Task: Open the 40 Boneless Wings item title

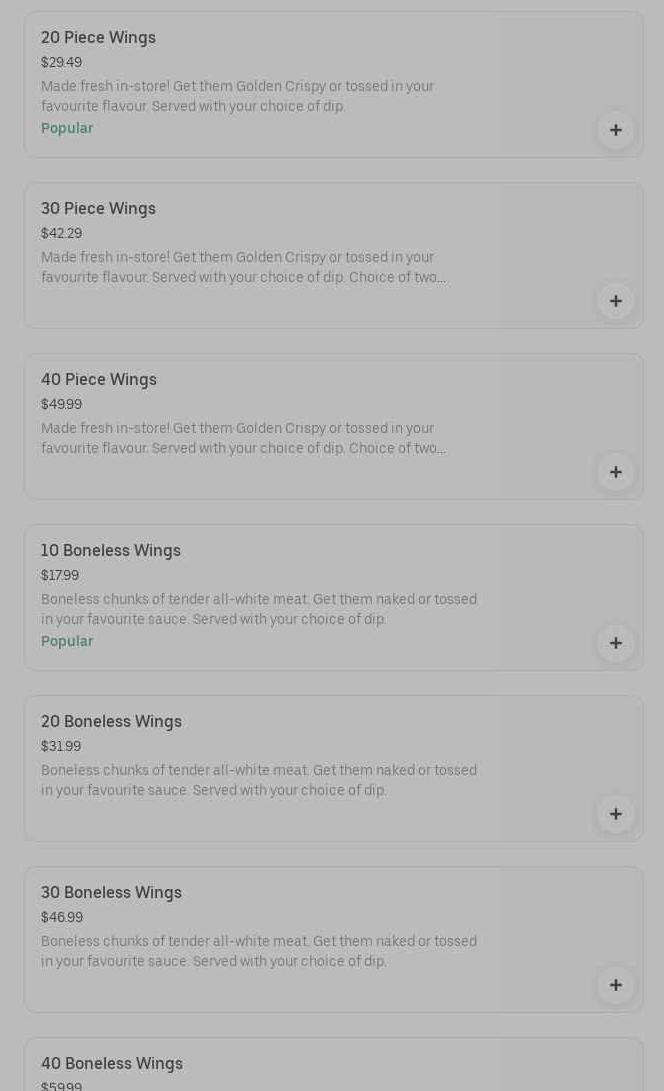Action: tap(112, 1064)
